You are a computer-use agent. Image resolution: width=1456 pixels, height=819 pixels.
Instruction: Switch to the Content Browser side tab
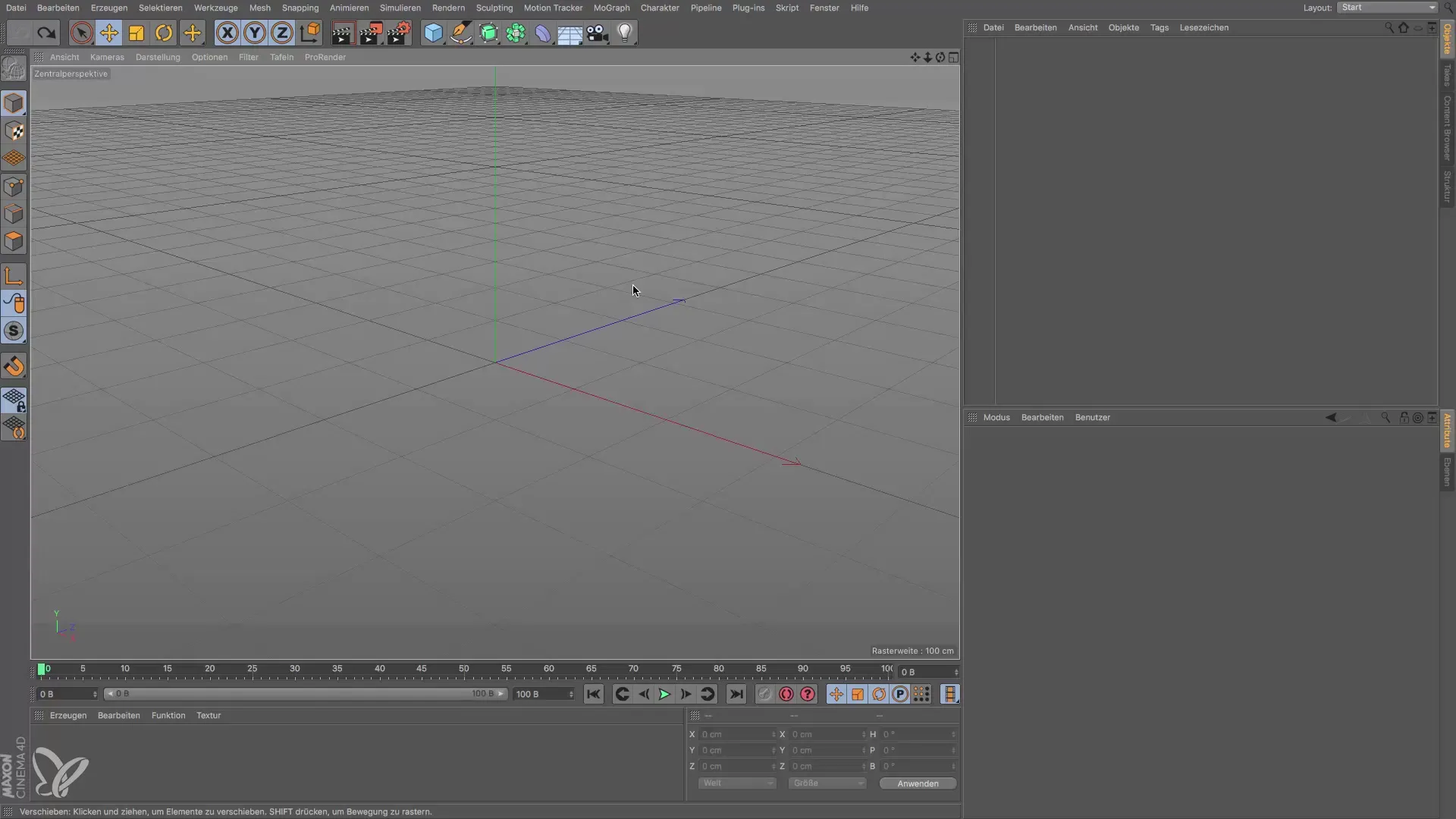pyautogui.click(x=1447, y=127)
